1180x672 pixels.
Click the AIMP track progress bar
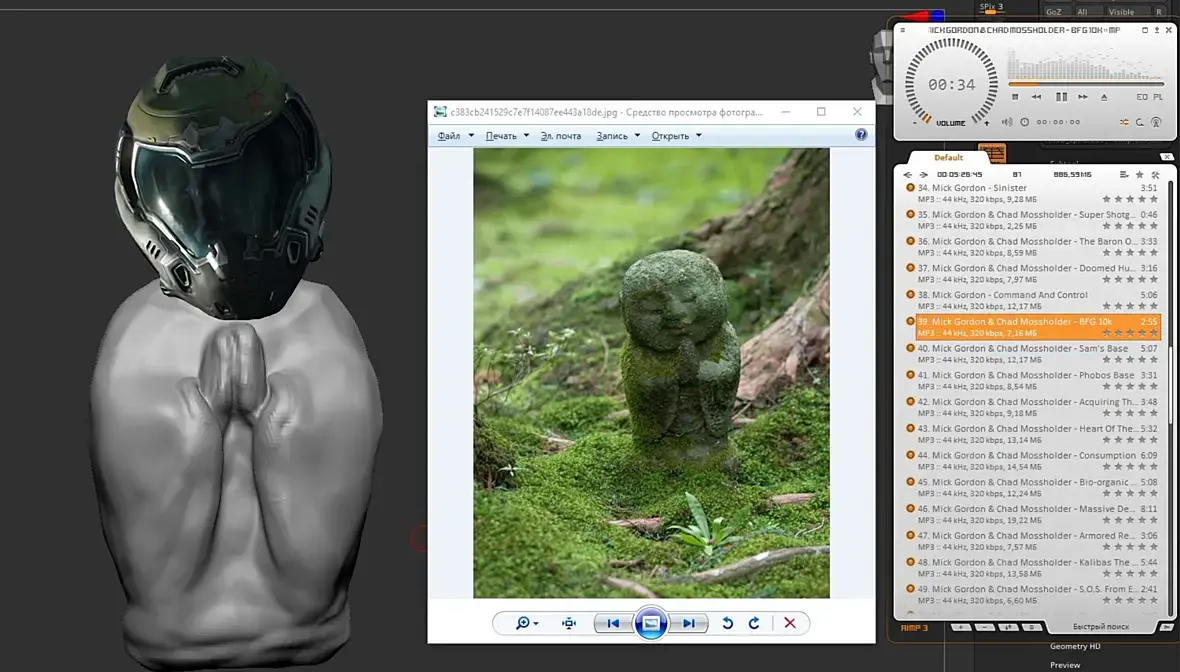tap(1086, 84)
